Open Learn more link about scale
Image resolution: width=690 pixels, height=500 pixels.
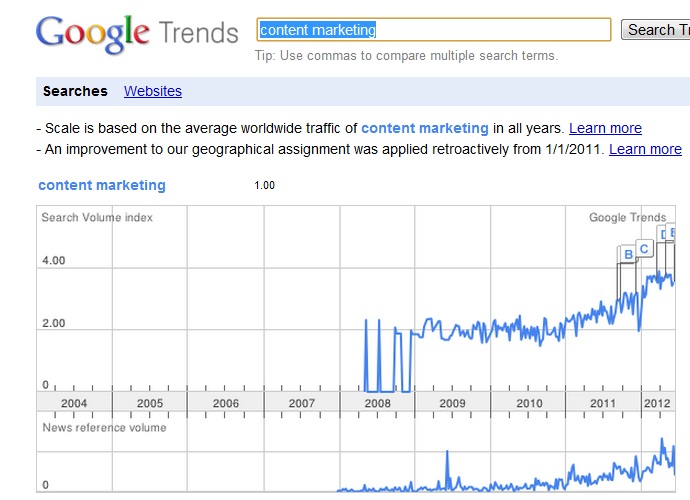pyautogui.click(x=605, y=128)
